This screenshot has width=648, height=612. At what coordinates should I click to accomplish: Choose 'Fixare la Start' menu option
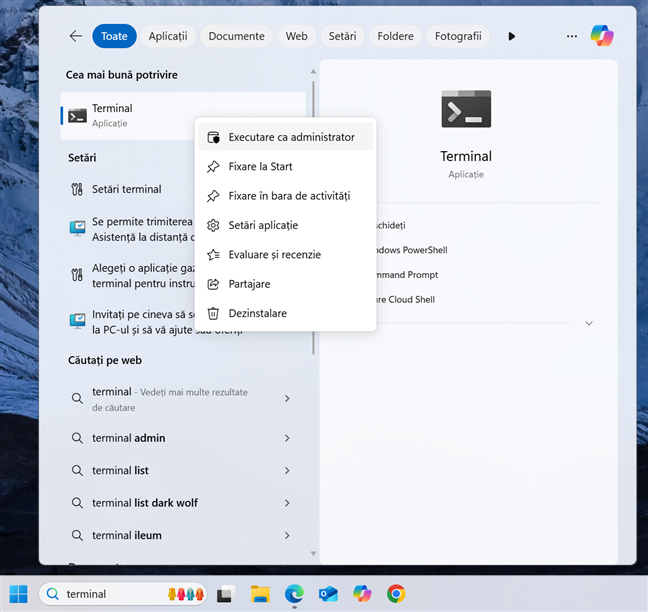pos(260,167)
